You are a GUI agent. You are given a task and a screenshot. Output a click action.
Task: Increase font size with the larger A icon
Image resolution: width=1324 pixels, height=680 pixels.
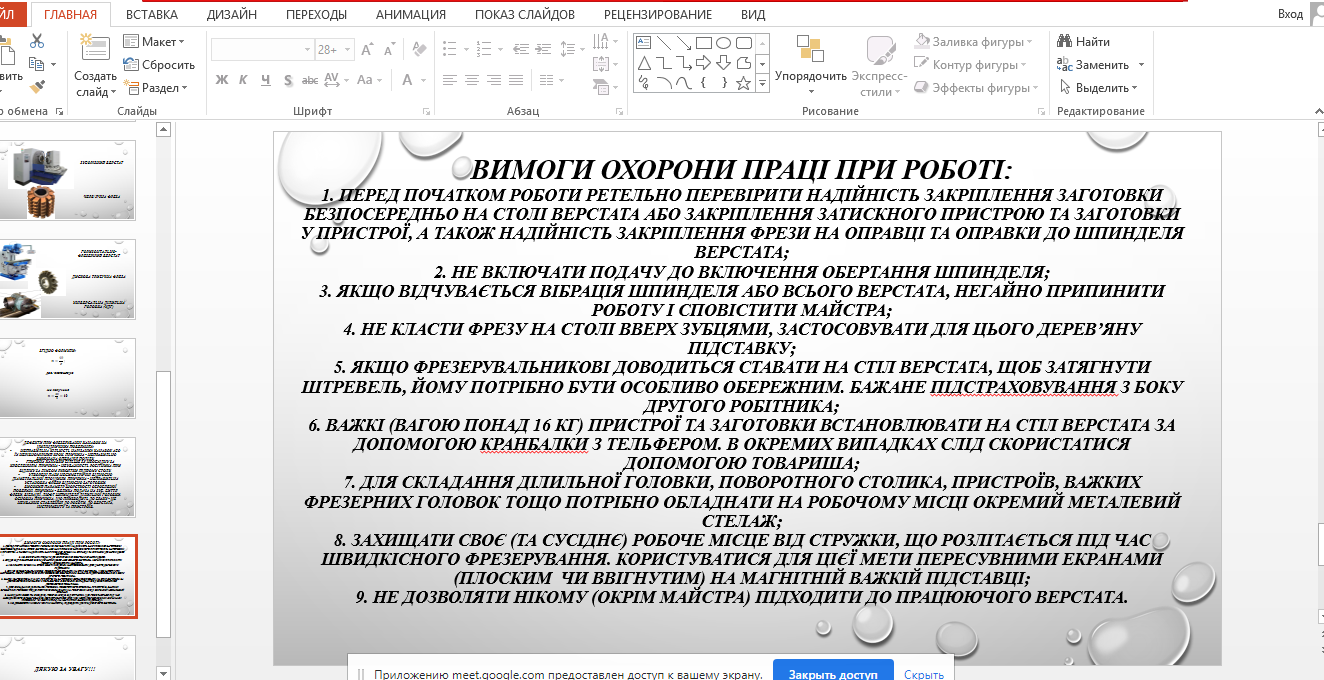click(x=367, y=49)
